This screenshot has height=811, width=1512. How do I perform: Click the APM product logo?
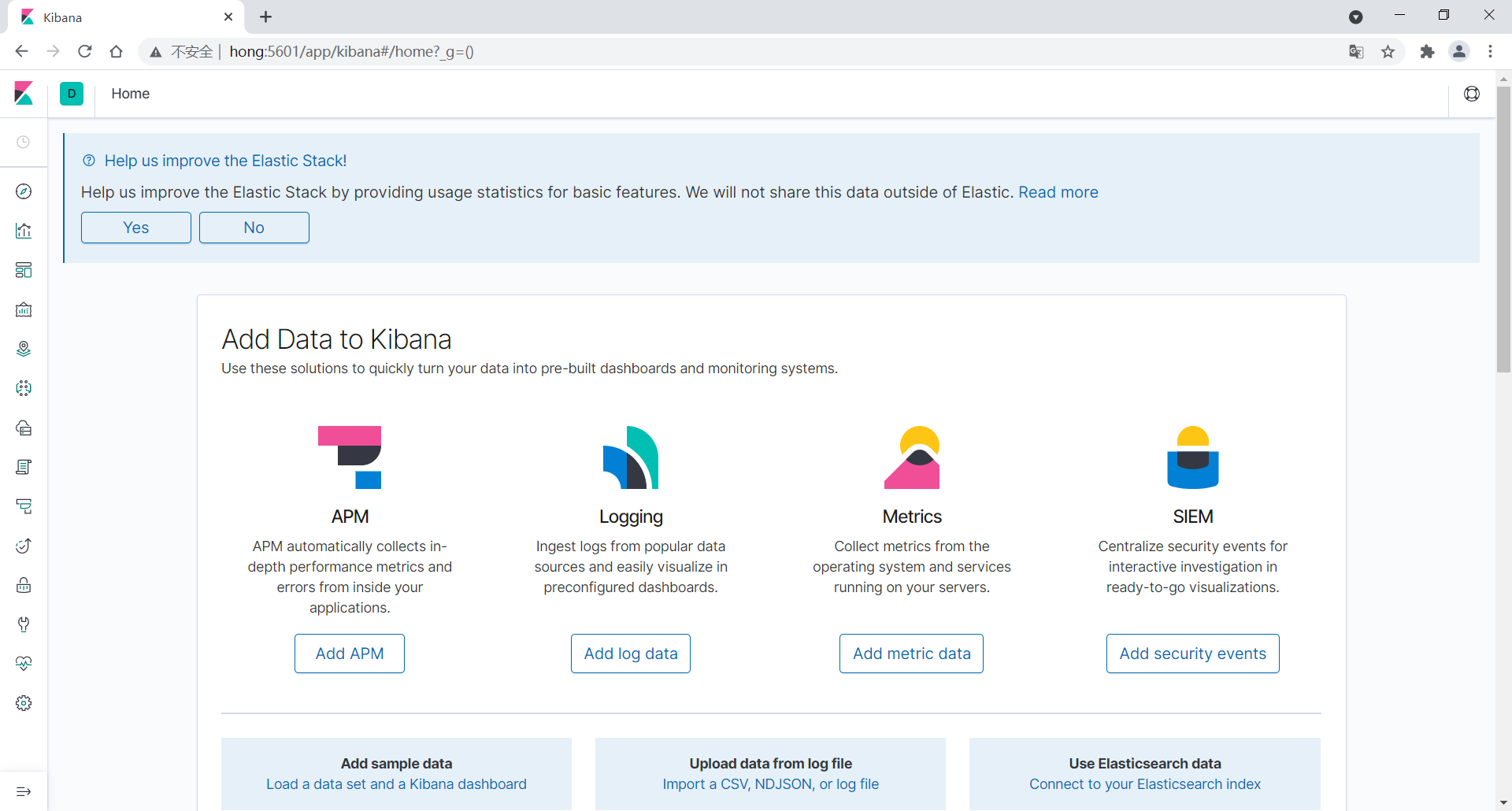pos(350,457)
